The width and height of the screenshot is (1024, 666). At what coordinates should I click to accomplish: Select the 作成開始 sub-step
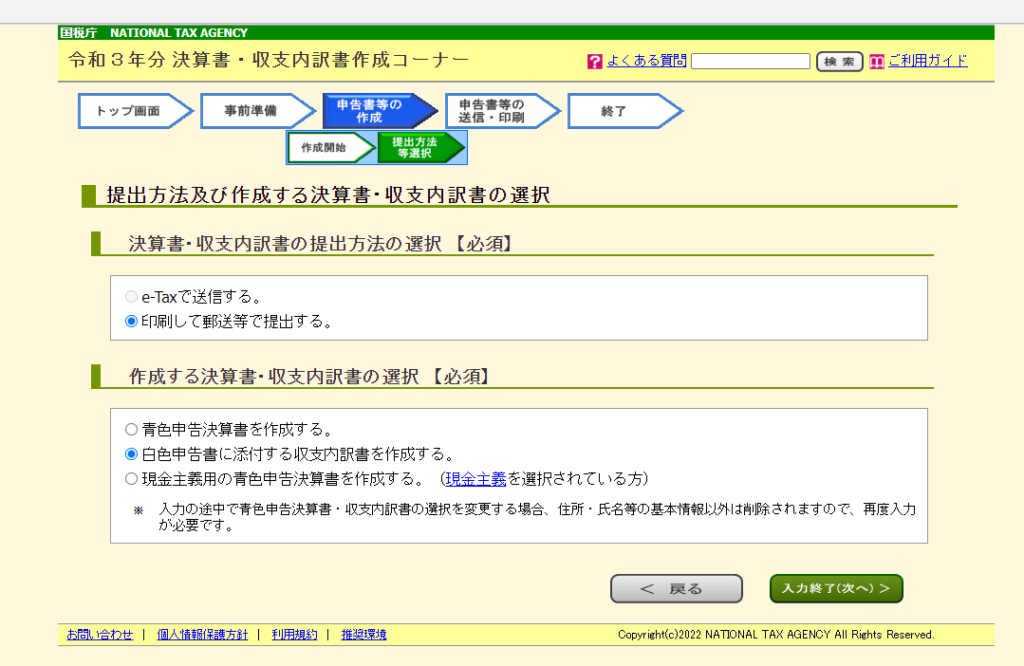pyautogui.click(x=331, y=148)
